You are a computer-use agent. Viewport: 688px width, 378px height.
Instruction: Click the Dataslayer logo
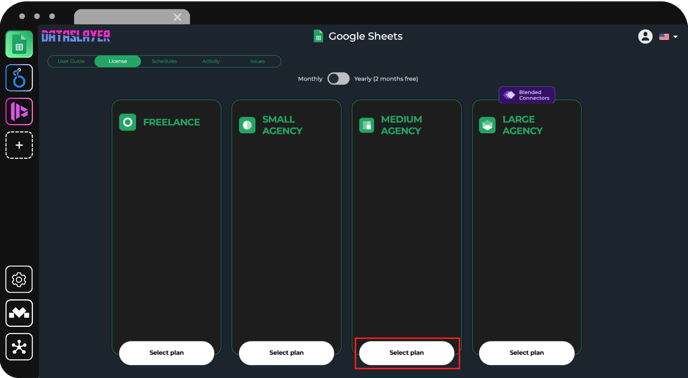75,36
